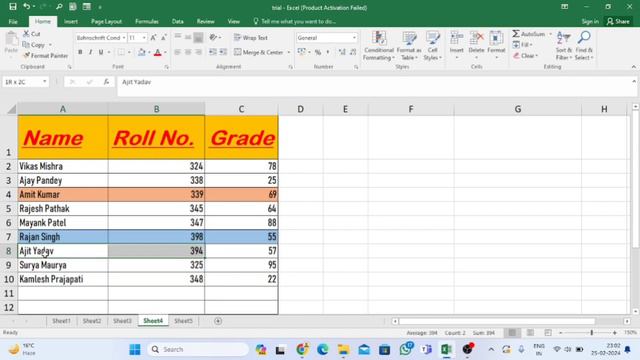640x360 pixels.
Task: Toggle Bold formatting
Action: (80, 52)
